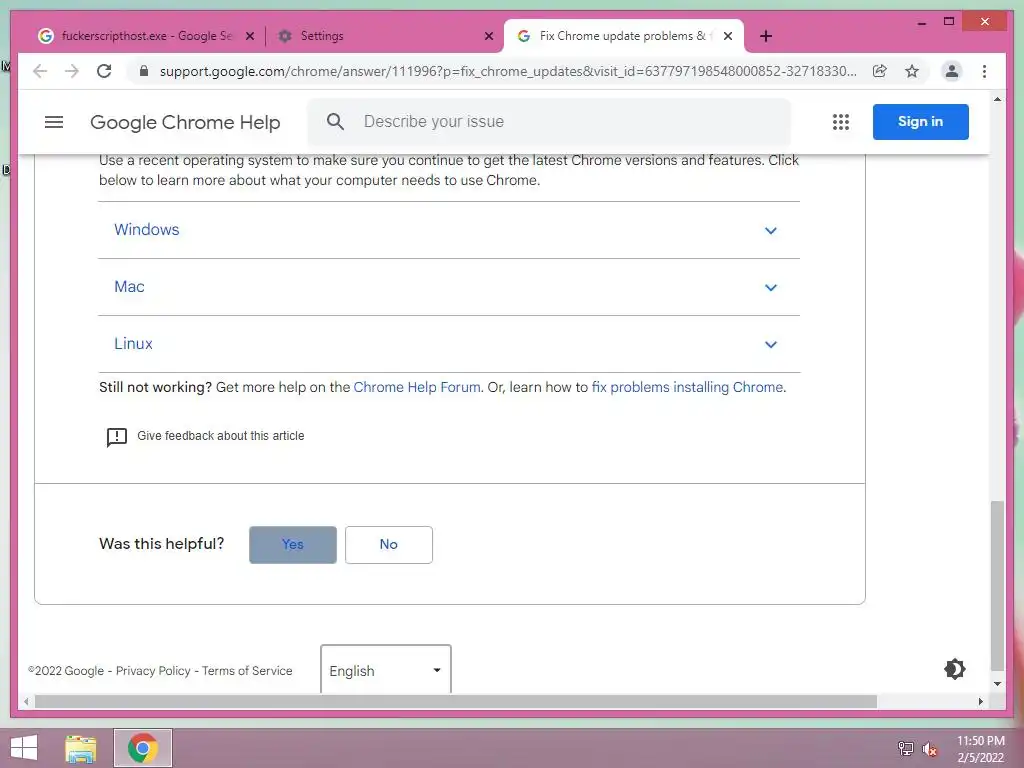This screenshot has height=768, width=1024.
Task: Close the Google Search tab
Action: [249, 36]
